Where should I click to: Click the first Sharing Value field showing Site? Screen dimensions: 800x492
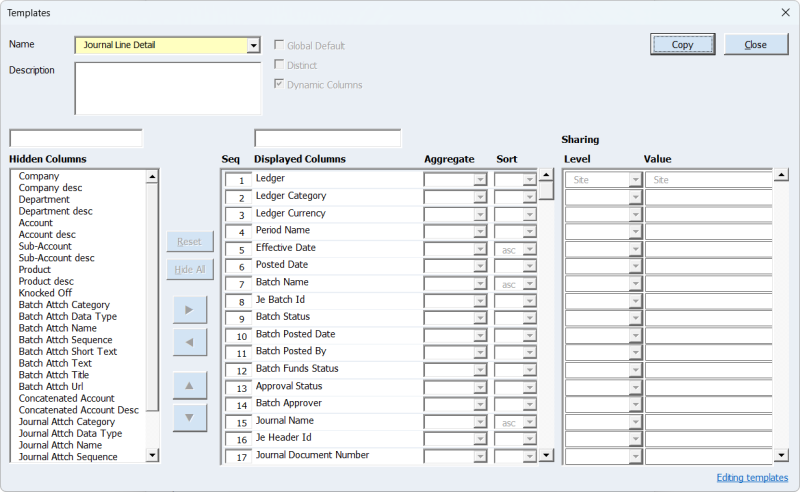(x=709, y=180)
